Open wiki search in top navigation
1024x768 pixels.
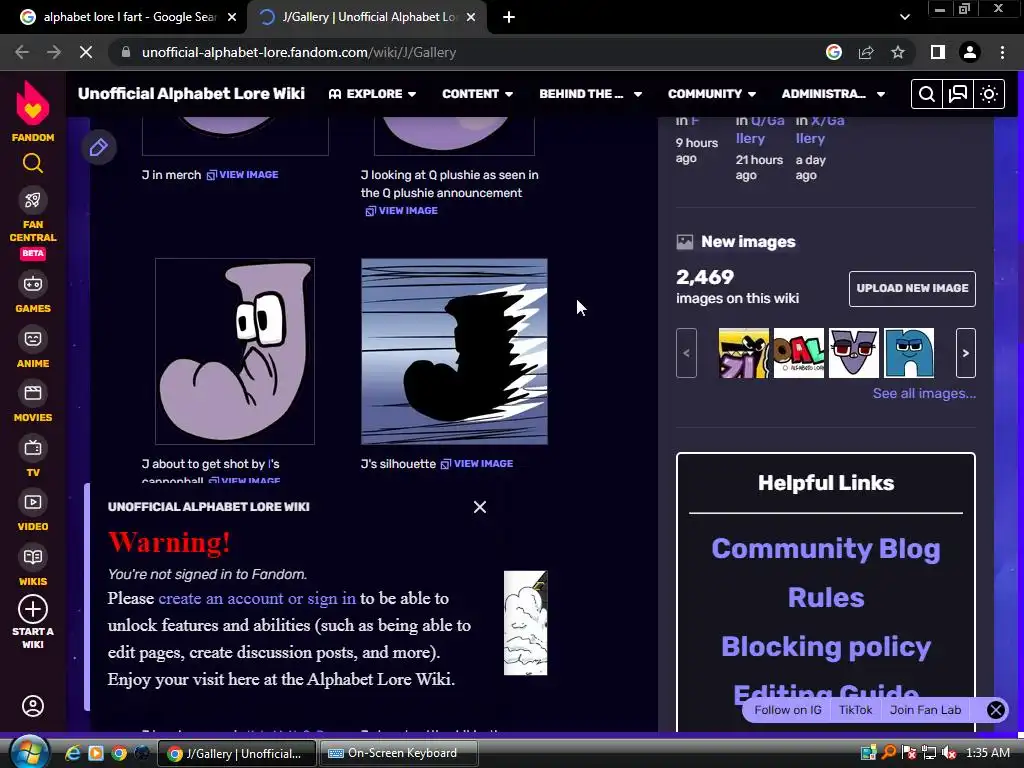pyautogui.click(x=926, y=94)
